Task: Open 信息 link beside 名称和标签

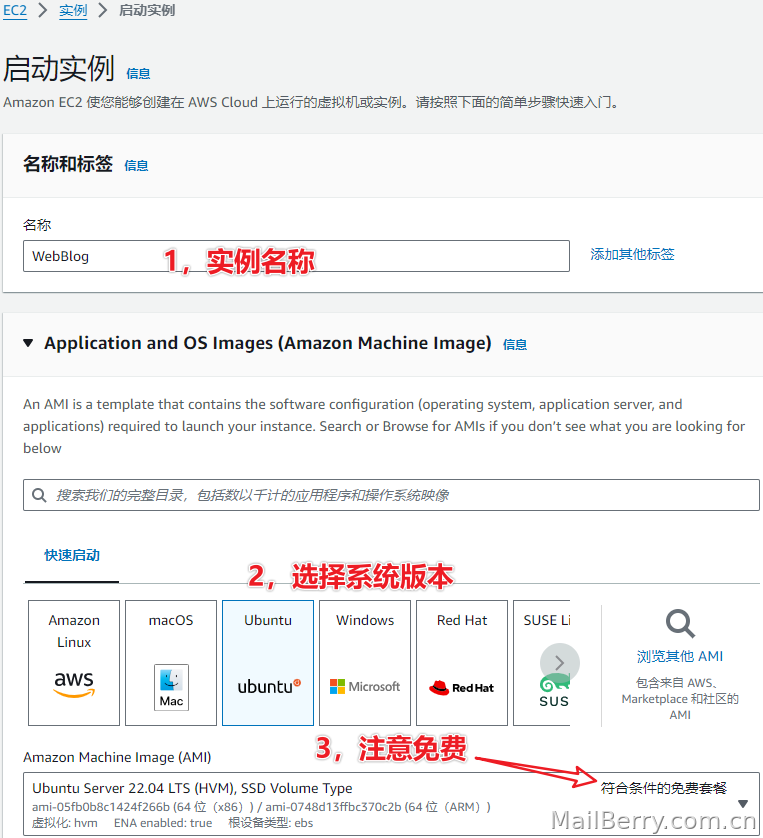Action: 136,166
